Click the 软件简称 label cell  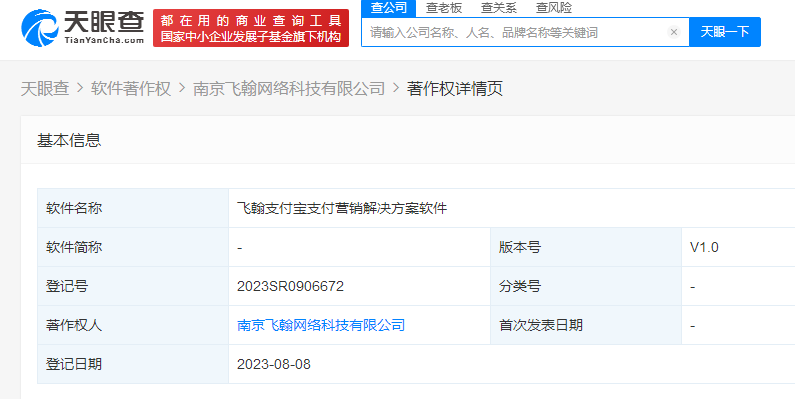click(x=133, y=247)
